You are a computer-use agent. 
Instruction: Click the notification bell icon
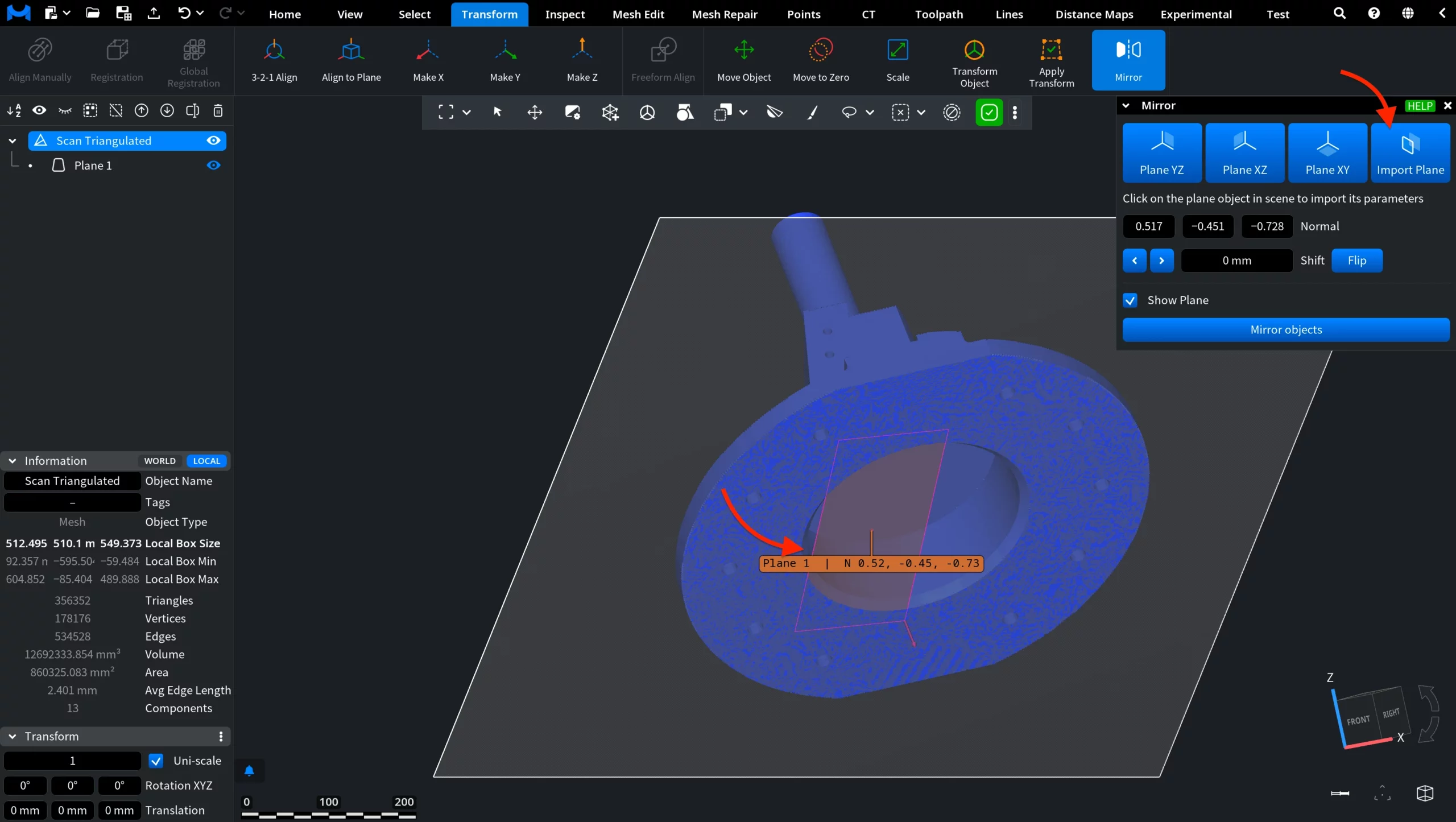point(249,771)
